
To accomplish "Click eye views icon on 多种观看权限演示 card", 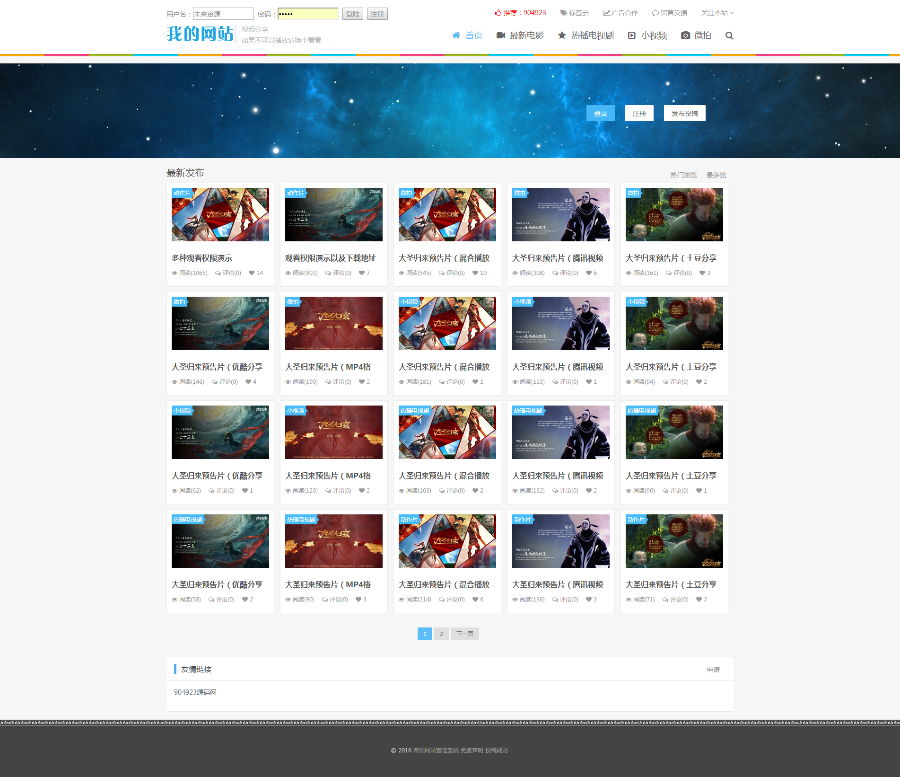I will [174, 273].
